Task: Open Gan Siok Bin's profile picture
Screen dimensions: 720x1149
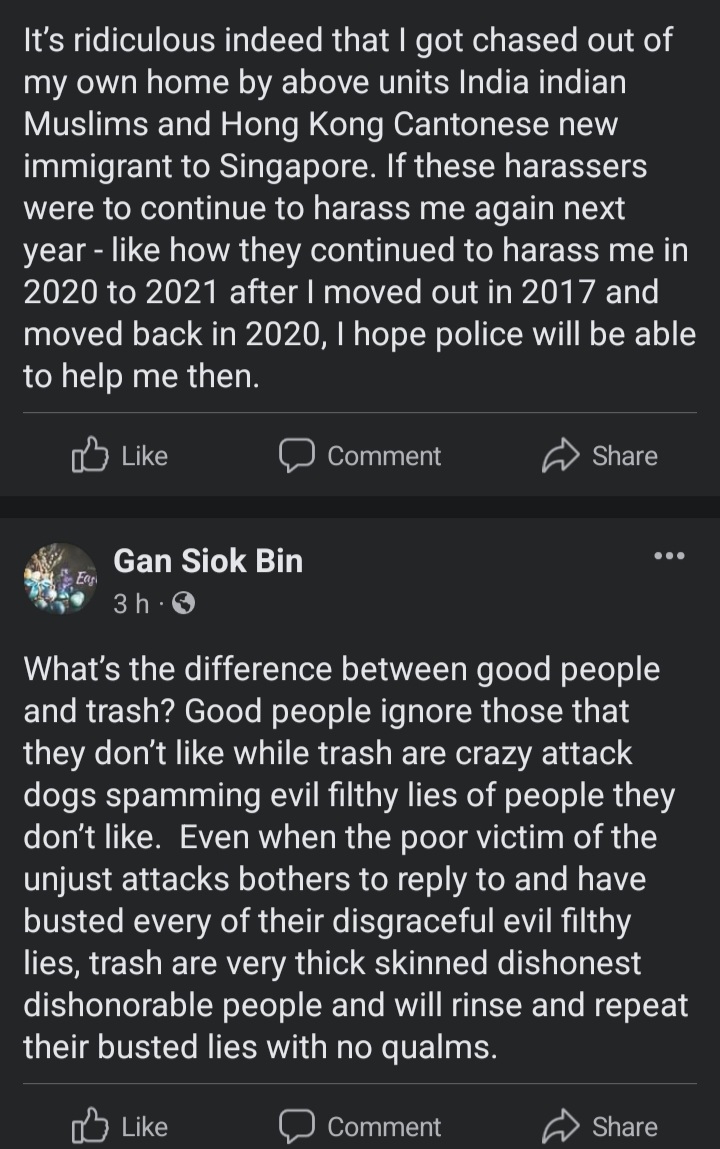Action: (59, 579)
